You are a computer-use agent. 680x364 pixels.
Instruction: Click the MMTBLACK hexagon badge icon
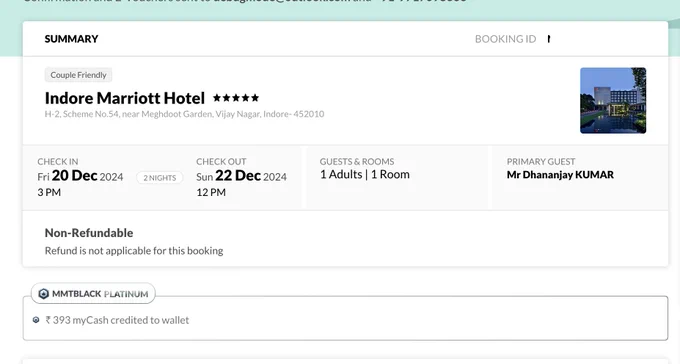coord(43,294)
